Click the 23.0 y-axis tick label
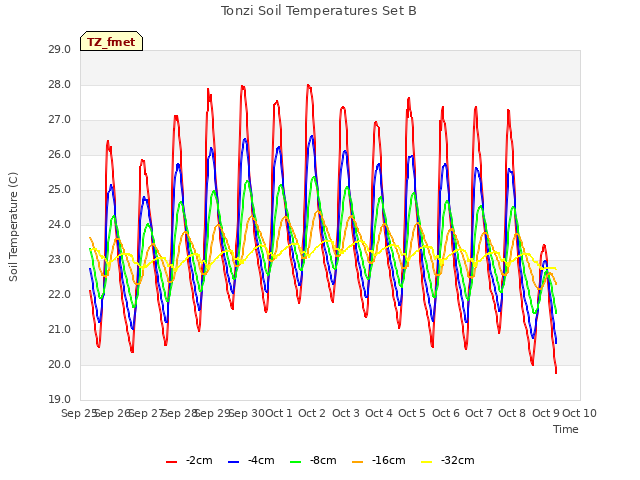This screenshot has width=640, height=480. pos(60,260)
